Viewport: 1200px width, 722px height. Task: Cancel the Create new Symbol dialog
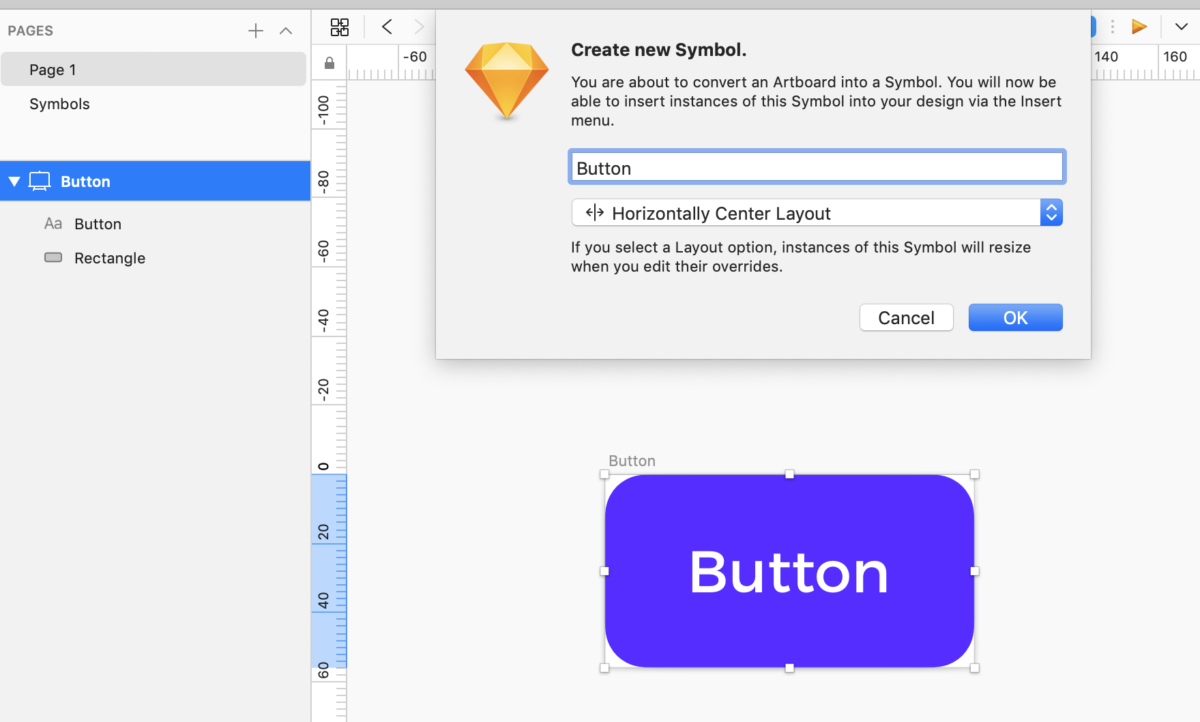906,317
